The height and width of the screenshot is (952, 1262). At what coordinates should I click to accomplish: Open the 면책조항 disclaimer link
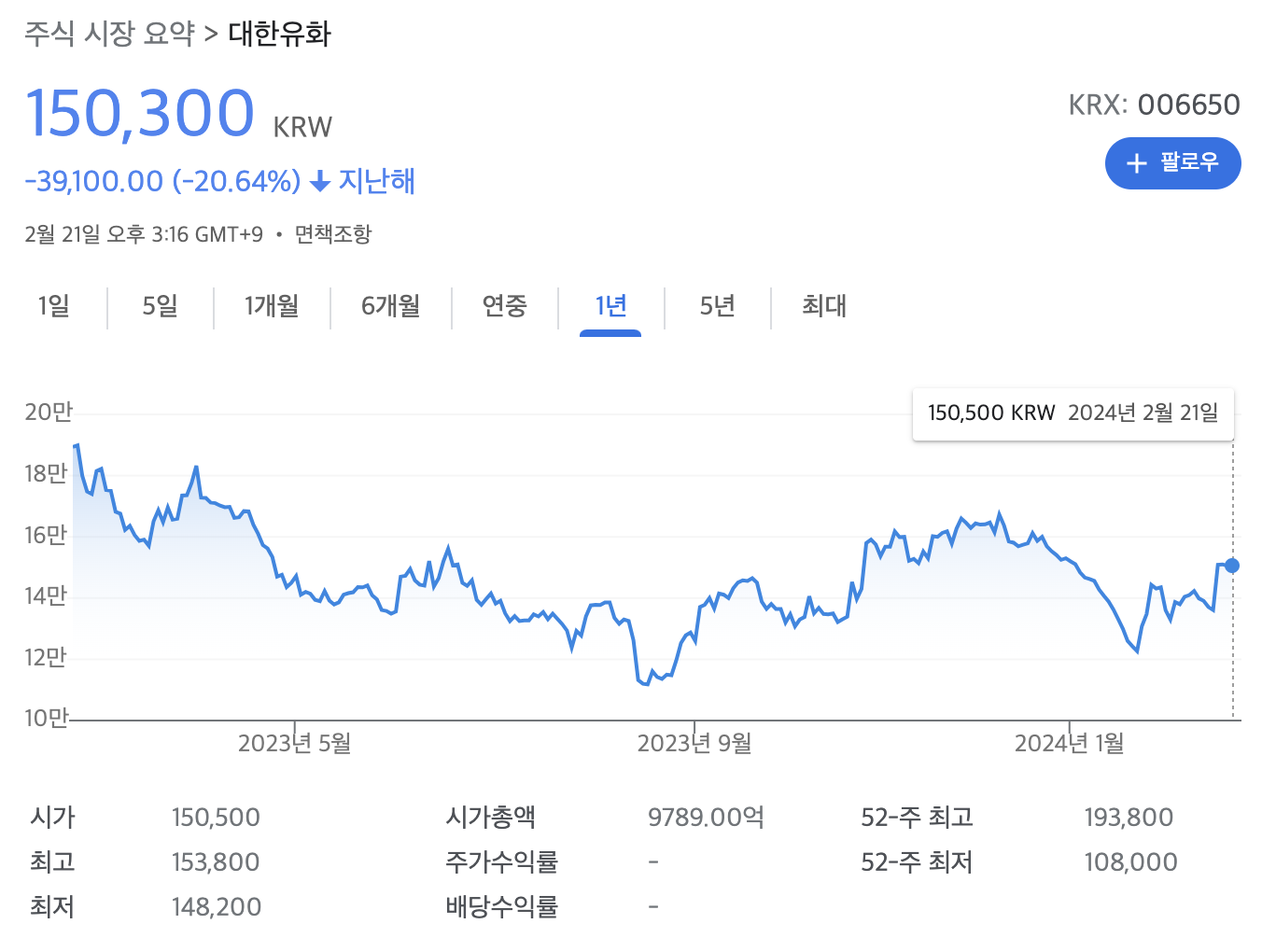coord(333,233)
